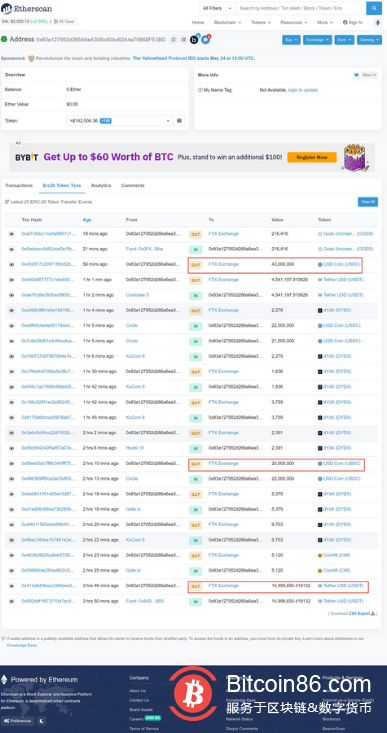Toggle dark mode moon button in footer

tap(42, 721)
